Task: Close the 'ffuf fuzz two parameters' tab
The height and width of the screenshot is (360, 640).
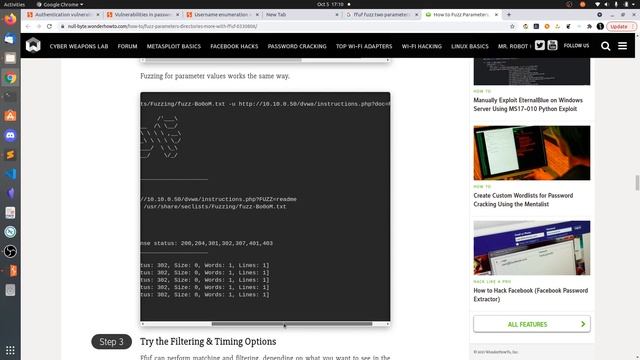Action: click(416, 14)
